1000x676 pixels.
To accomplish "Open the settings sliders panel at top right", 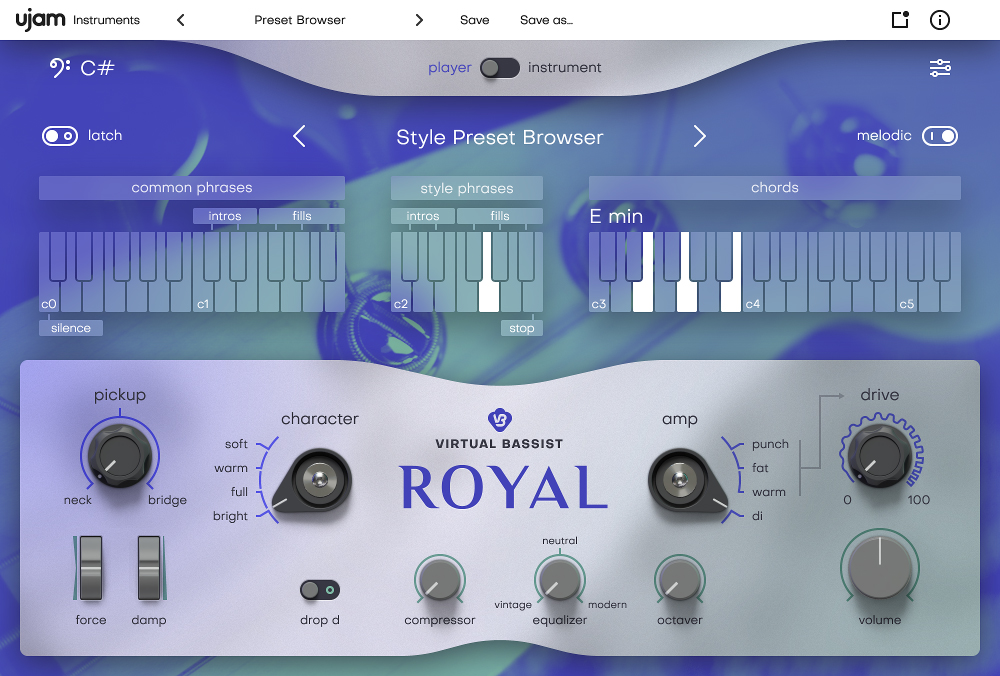I will [940, 68].
